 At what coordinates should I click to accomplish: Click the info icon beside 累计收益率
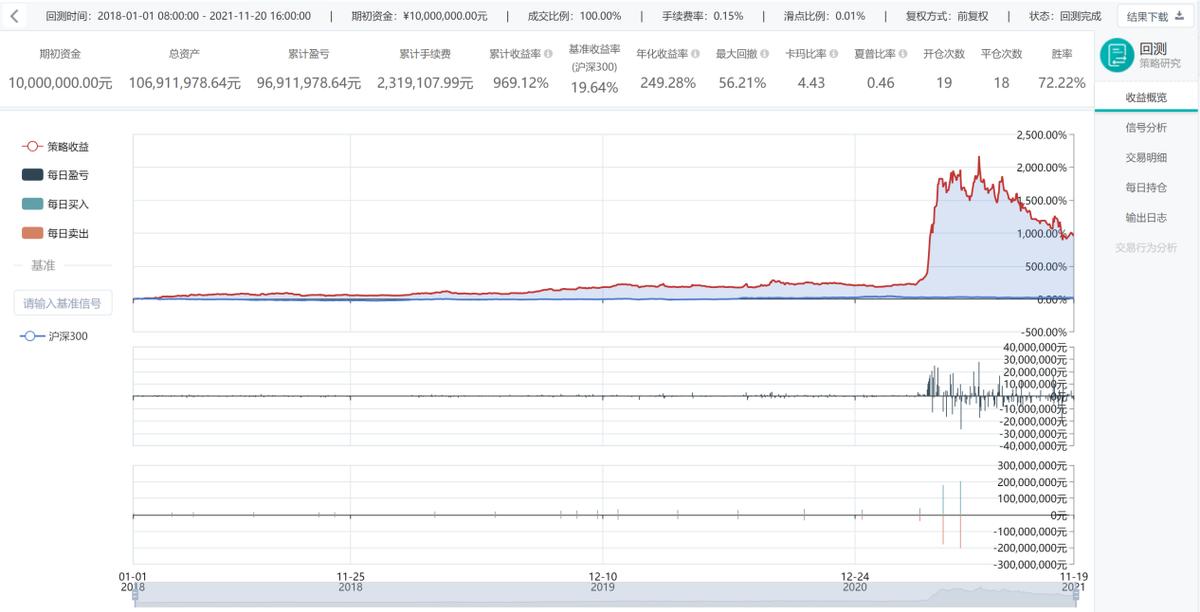pyautogui.click(x=549, y=53)
